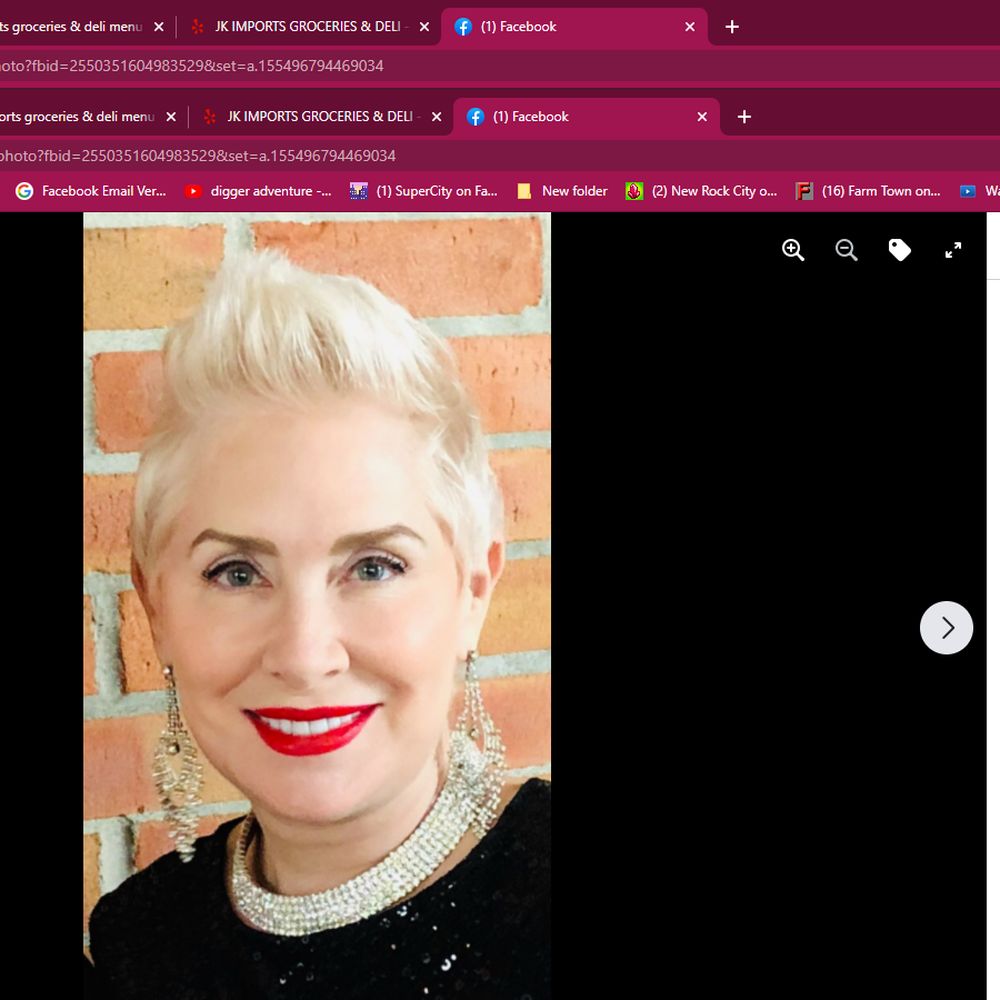Open the Farm Town bookmark
1000x1000 pixels.
pyautogui.click(x=868, y=191)
